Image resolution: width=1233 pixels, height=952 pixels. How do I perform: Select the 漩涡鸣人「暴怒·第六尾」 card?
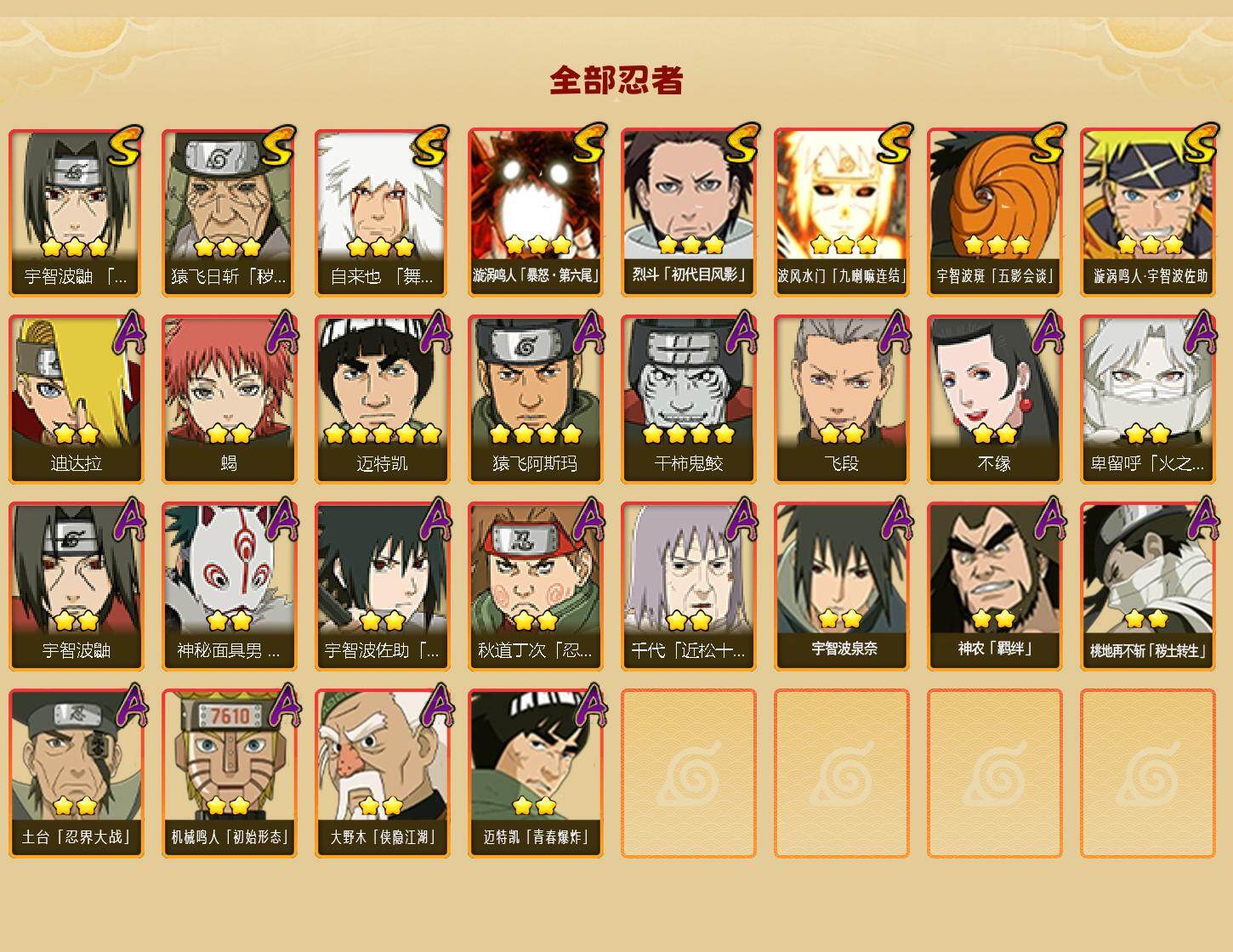tap(536, 212)
